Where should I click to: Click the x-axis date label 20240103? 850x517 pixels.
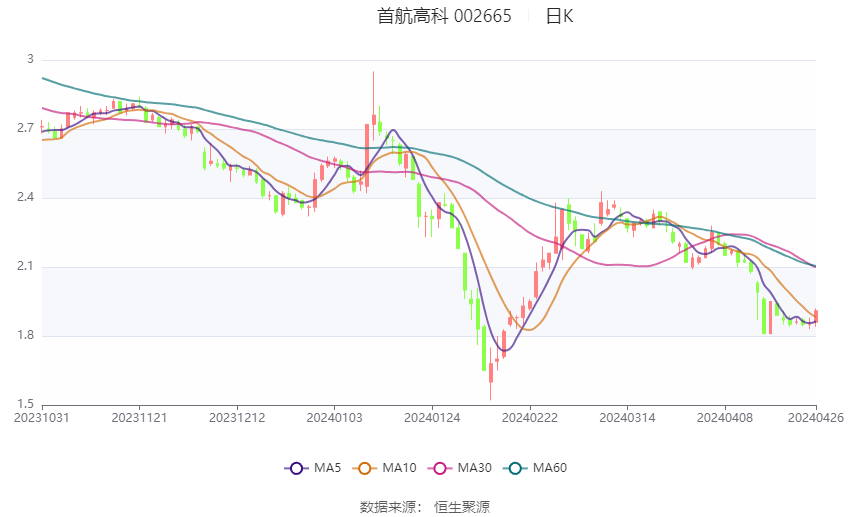coord(334,418)
